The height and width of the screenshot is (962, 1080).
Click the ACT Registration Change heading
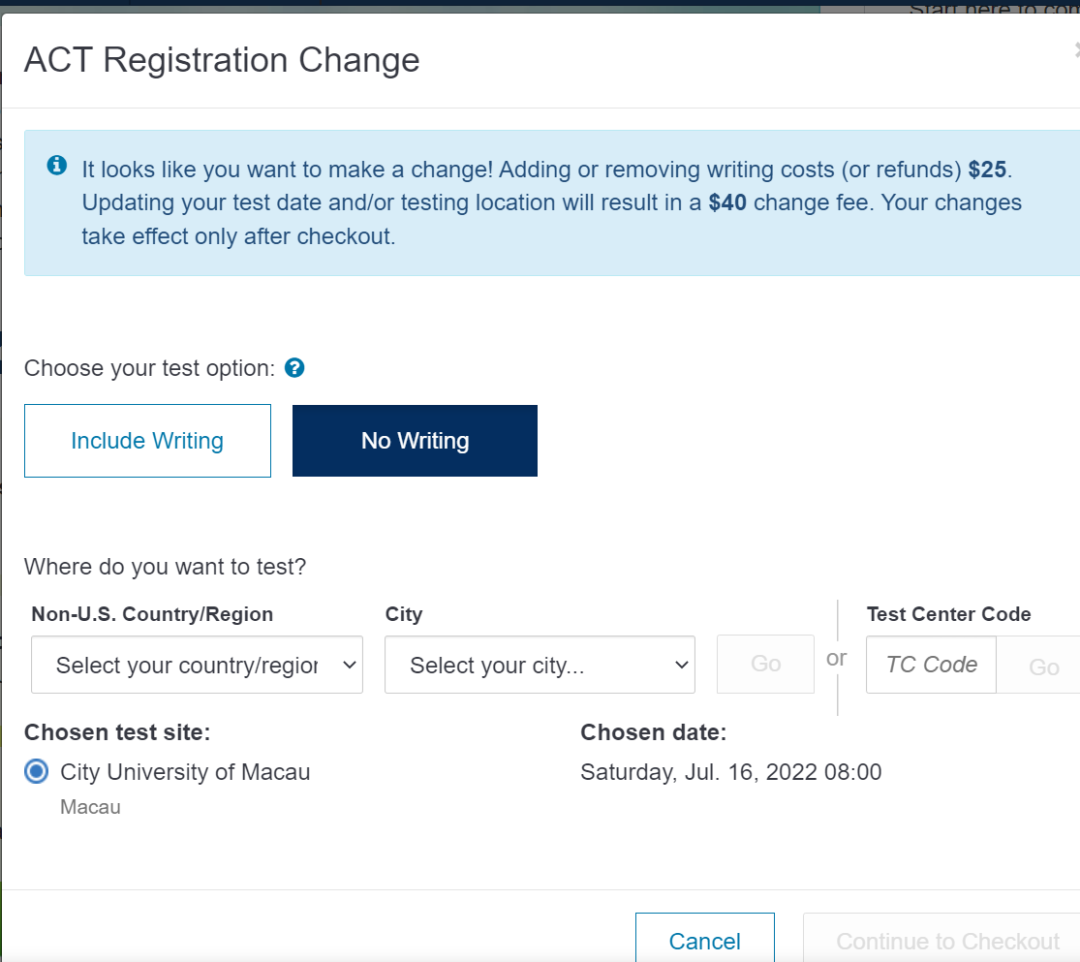point(222,60)
